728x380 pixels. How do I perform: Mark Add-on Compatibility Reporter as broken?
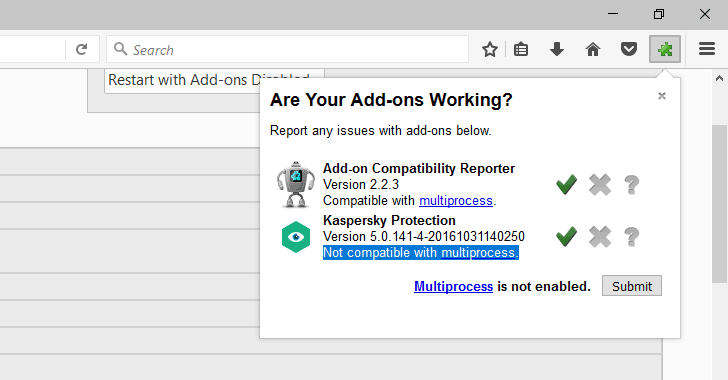coord(600,184)
